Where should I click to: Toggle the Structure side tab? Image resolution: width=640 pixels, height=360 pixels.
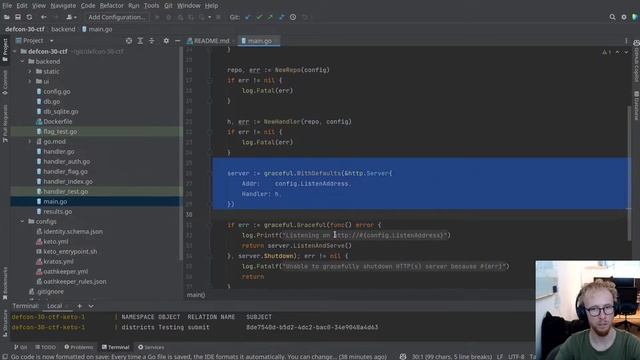point(5,323)
